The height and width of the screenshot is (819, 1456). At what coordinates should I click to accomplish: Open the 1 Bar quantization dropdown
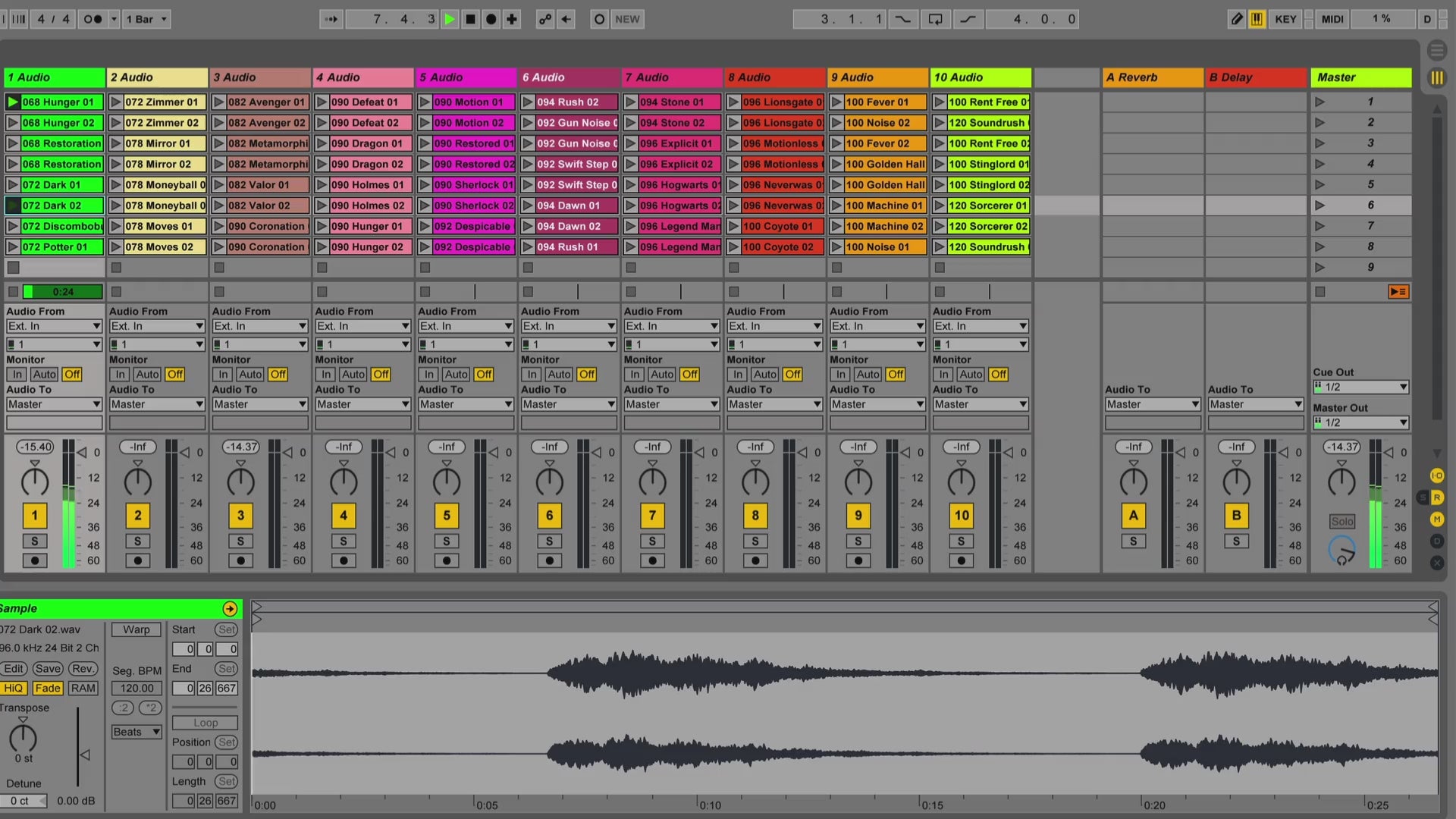(146, 19)
